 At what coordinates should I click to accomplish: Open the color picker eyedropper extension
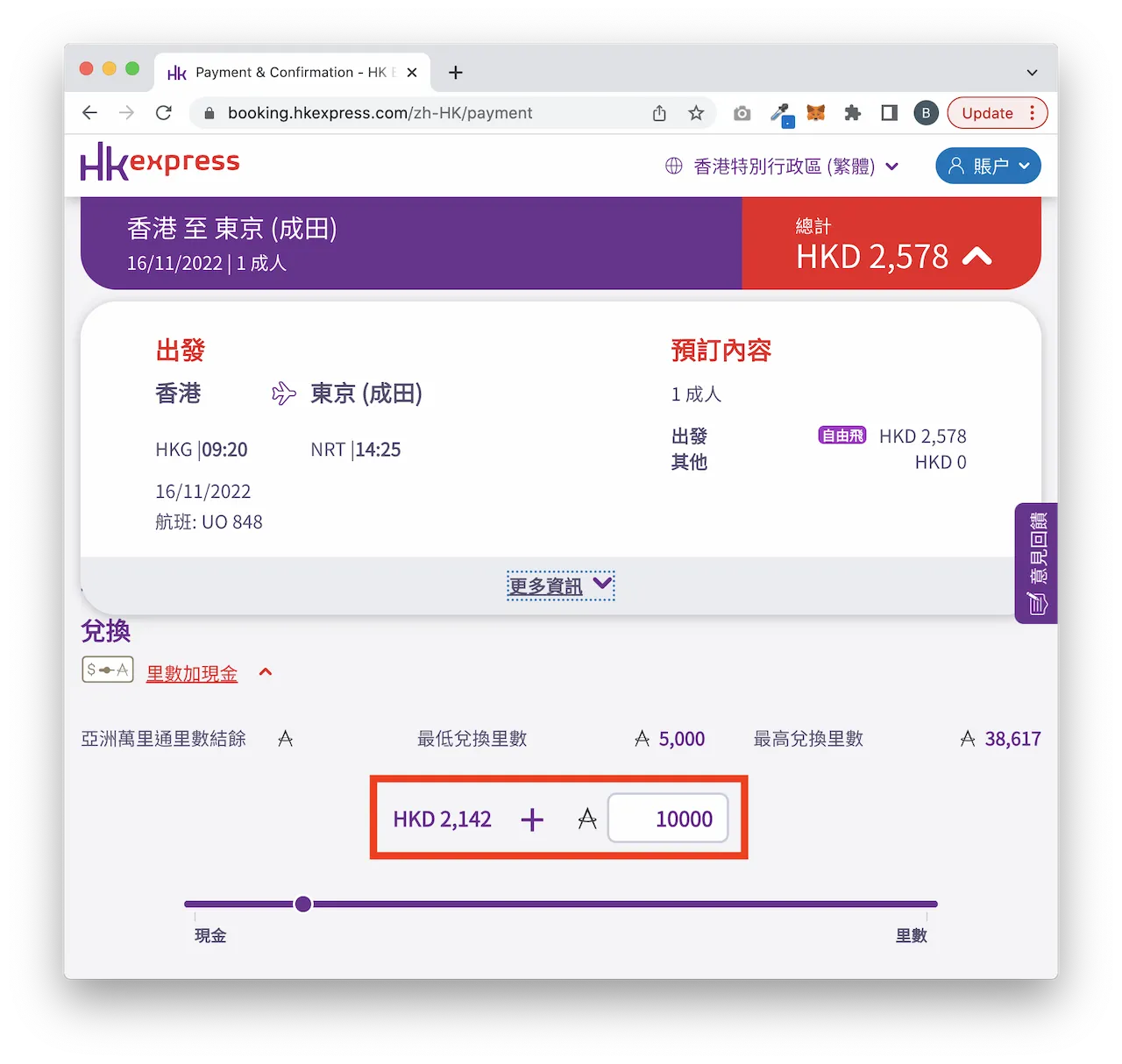780,114
